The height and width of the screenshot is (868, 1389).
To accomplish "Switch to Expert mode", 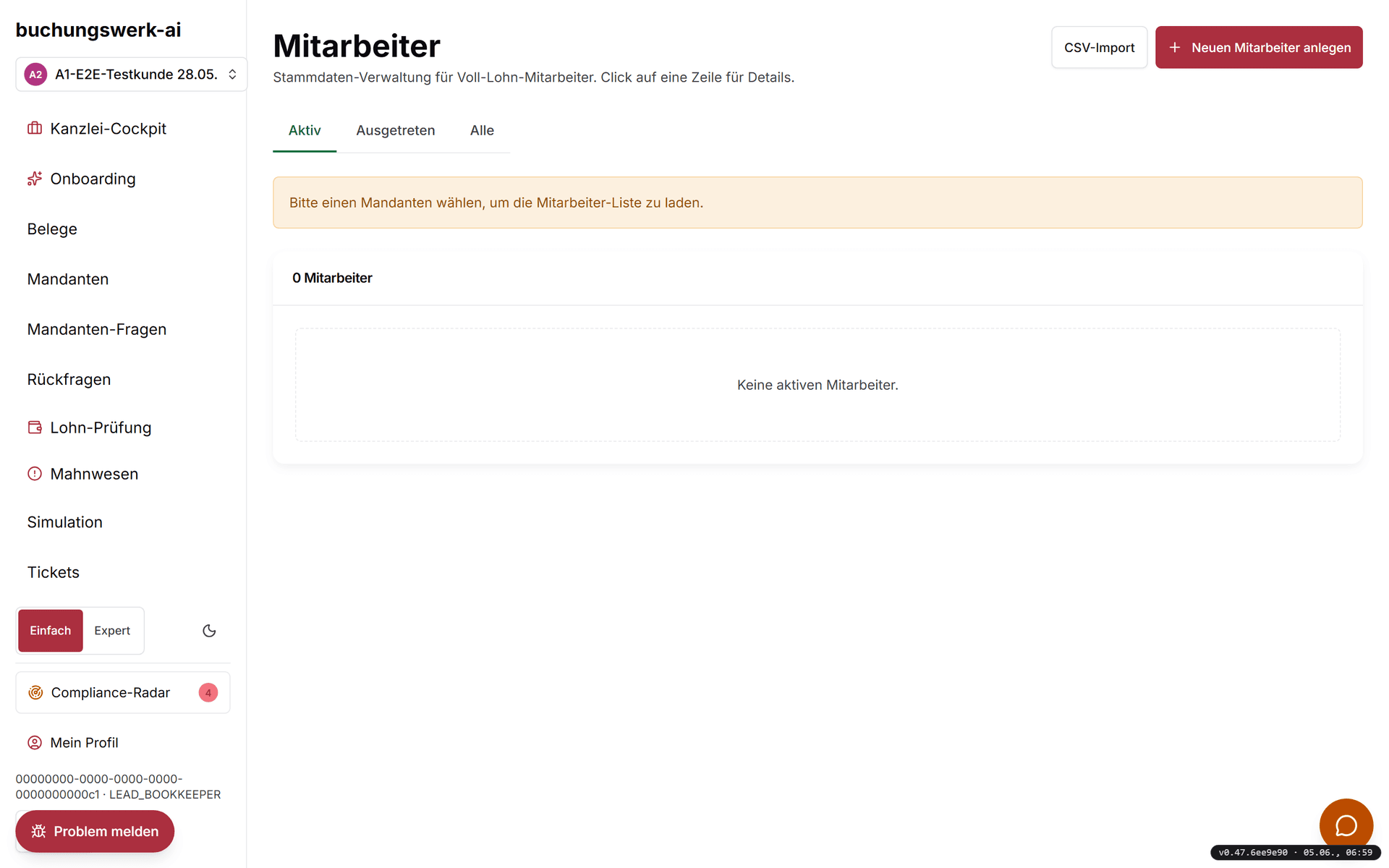I will 112,631.
